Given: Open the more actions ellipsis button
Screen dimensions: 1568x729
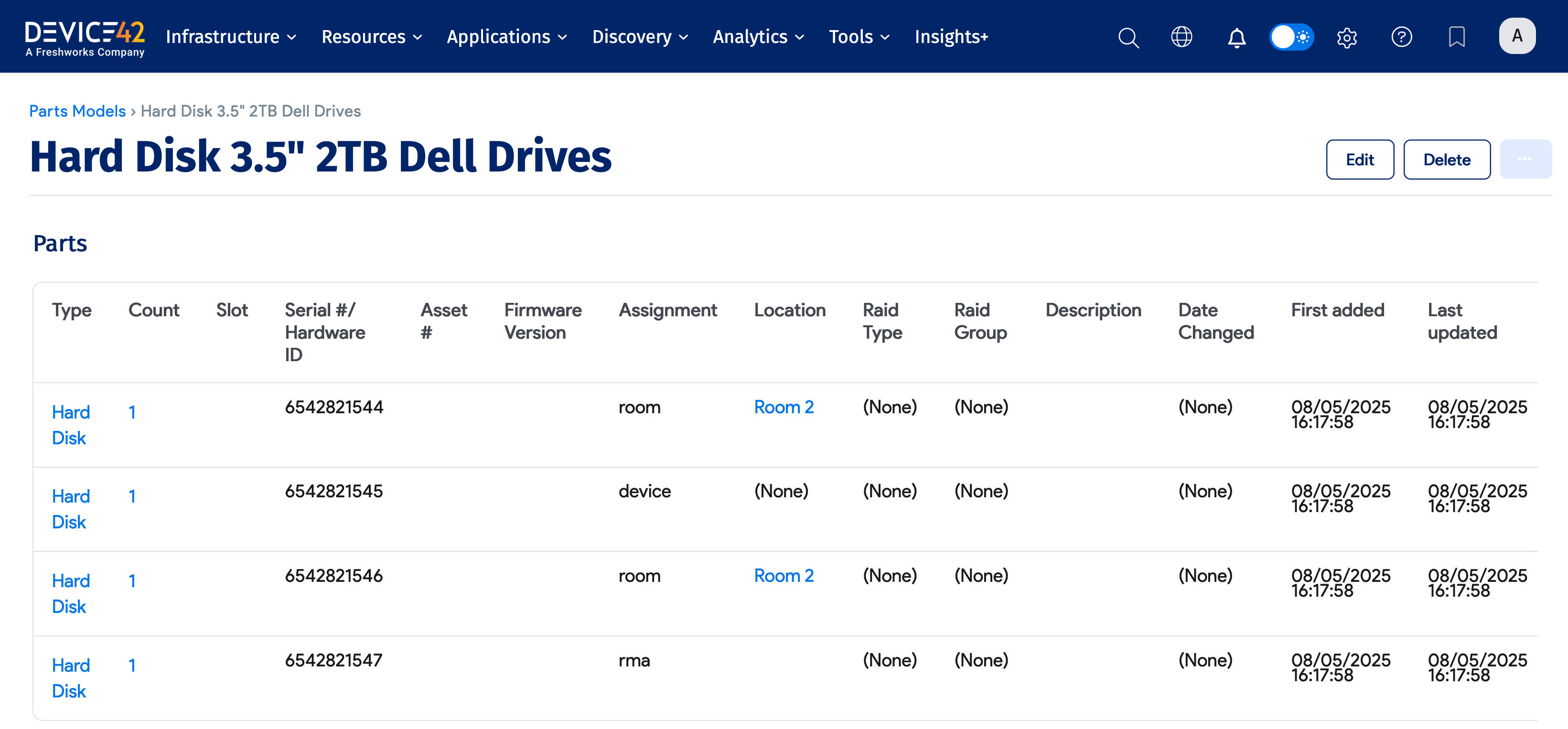Looking at the screenshot, I should coord(1525,160).
